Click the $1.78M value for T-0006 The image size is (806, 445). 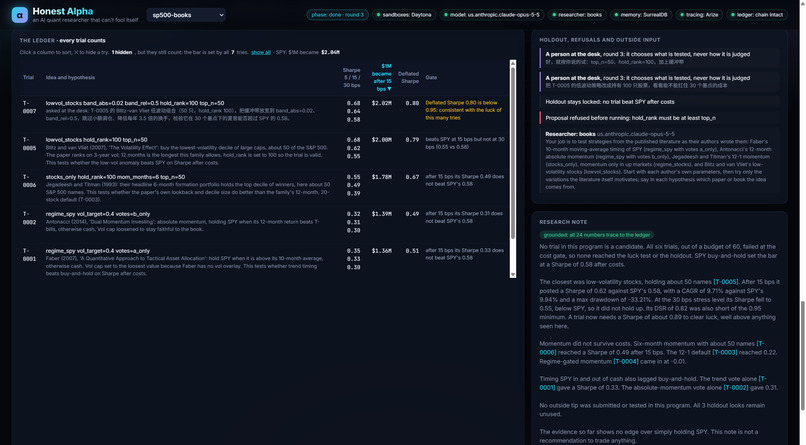[x=381, y=177]
